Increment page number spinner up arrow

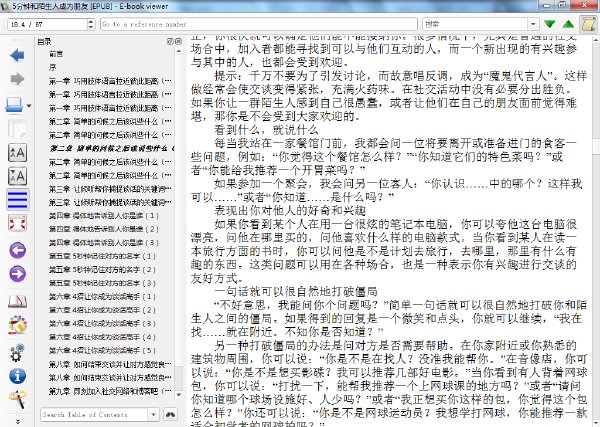click(91, 21)
